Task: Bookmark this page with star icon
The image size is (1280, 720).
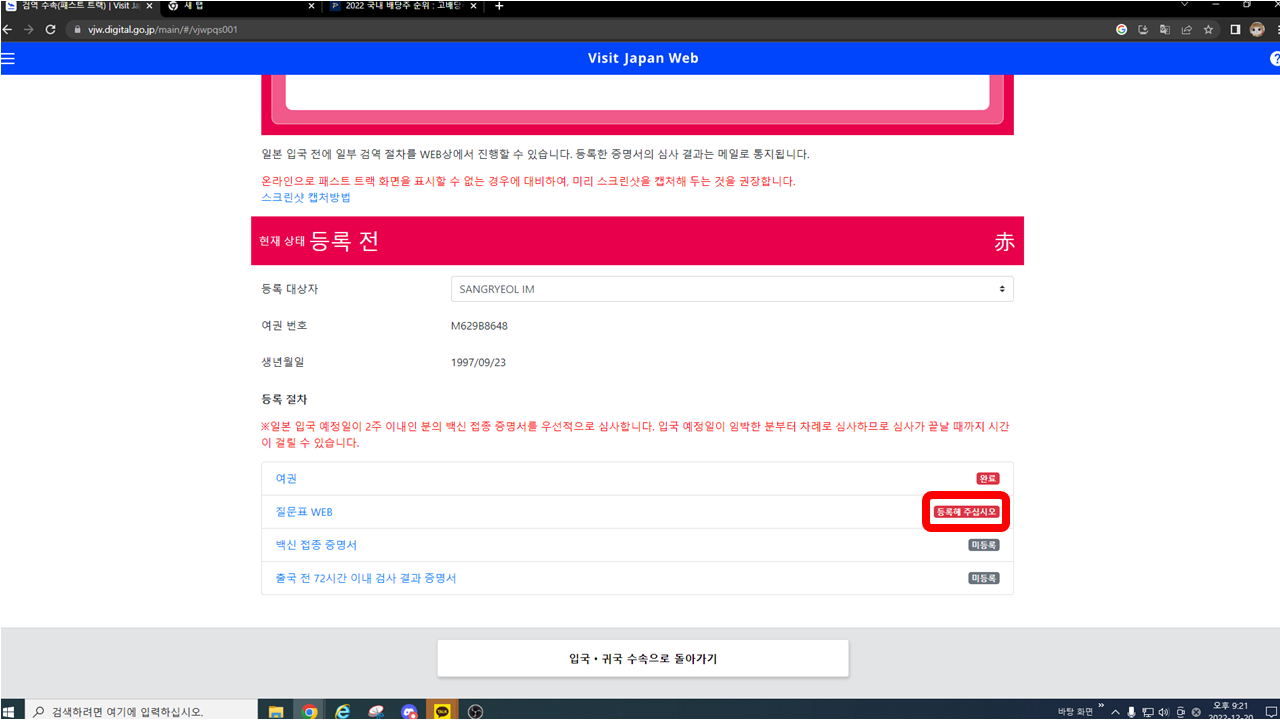Action: point(1208,30)
